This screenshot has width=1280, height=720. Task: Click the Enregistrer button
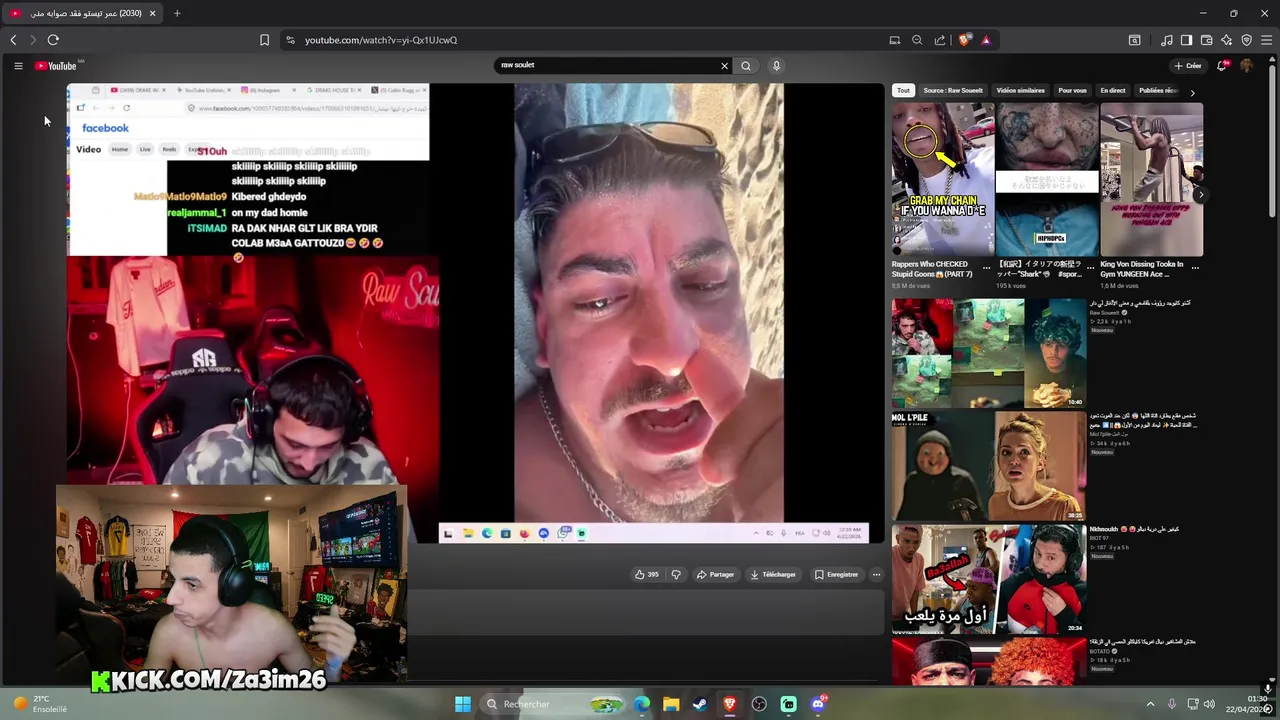tap(836, 574)
